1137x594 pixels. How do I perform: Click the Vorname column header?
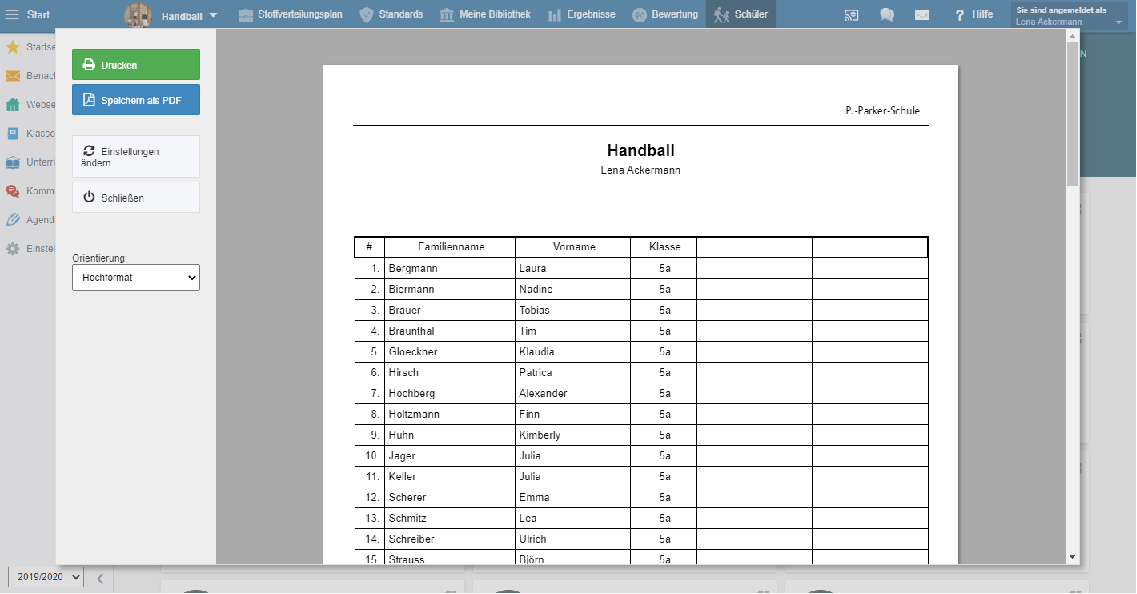click(574, 247)
